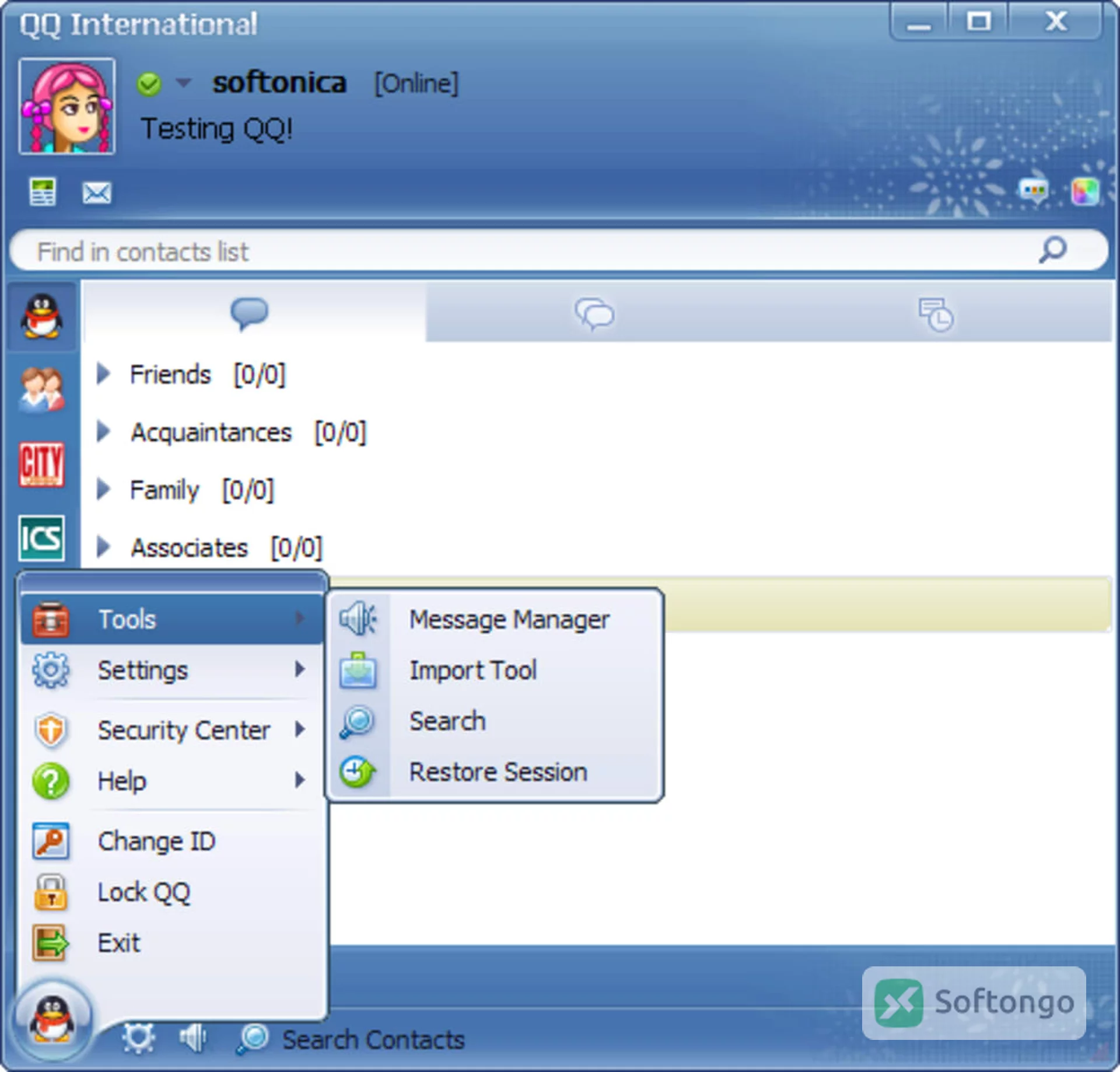The image size is (1120, 1072).
Task: Switch to the contacts chat bubble tab
Action: coord(250,313)
